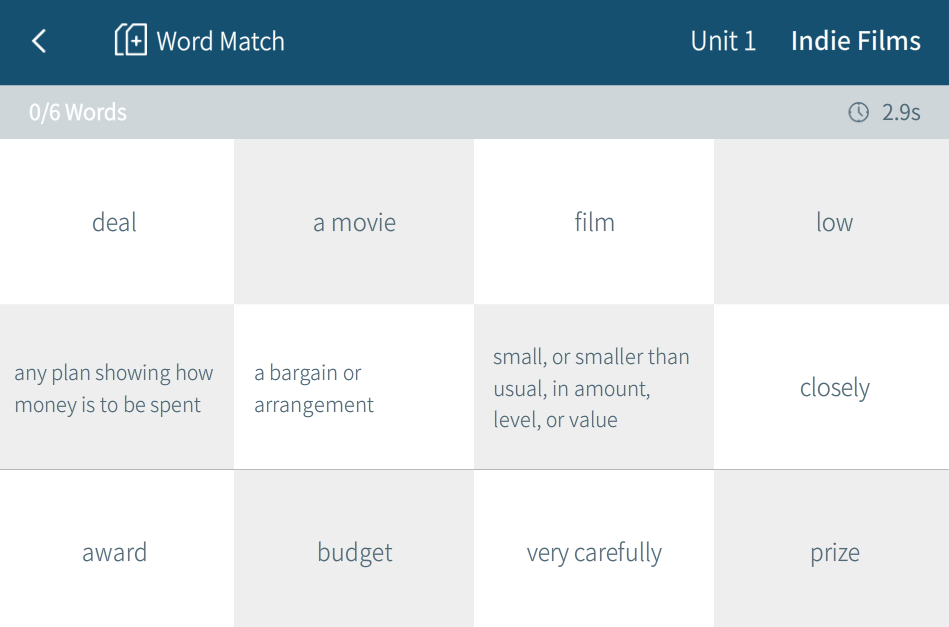Select the "a movie" definition card
949x627 pixels.
pyautogui.click(x=354, y=222)
